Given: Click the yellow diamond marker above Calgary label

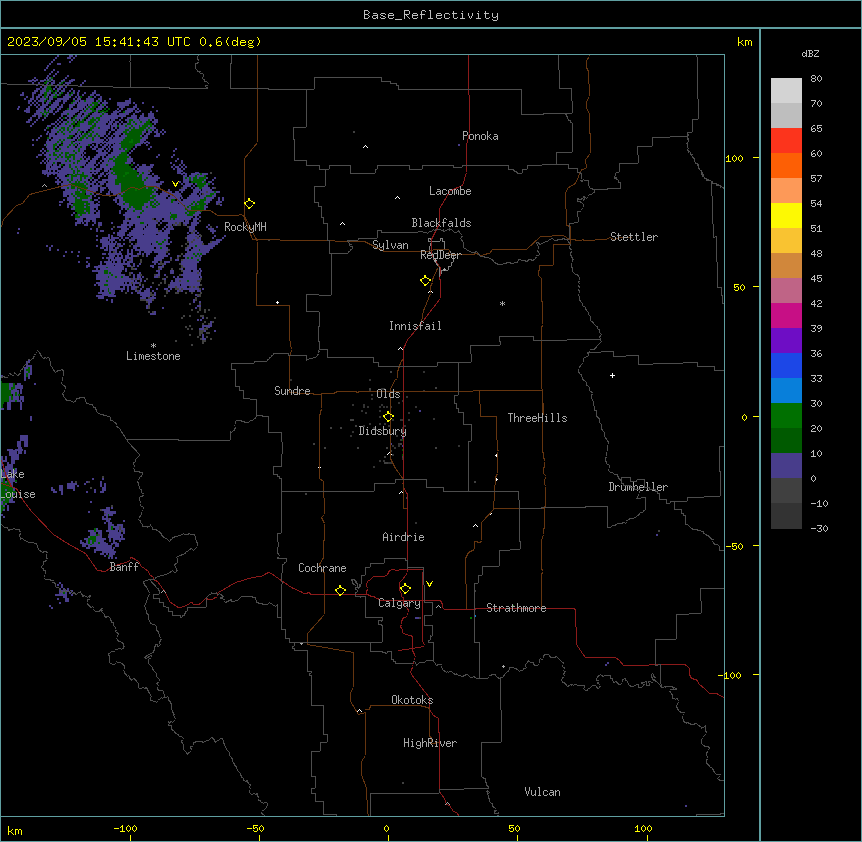Looking at the screenshot, I should pos(405,589).
